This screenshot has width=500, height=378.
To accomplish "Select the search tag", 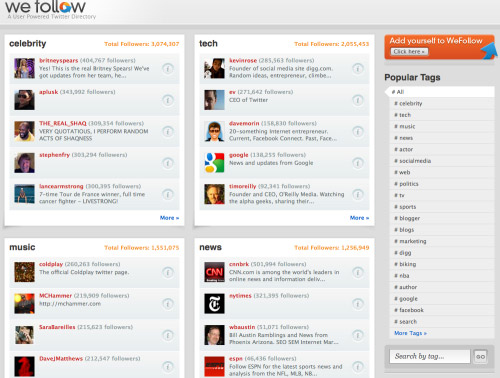I will pyautogui.click(x=405, y=322).
